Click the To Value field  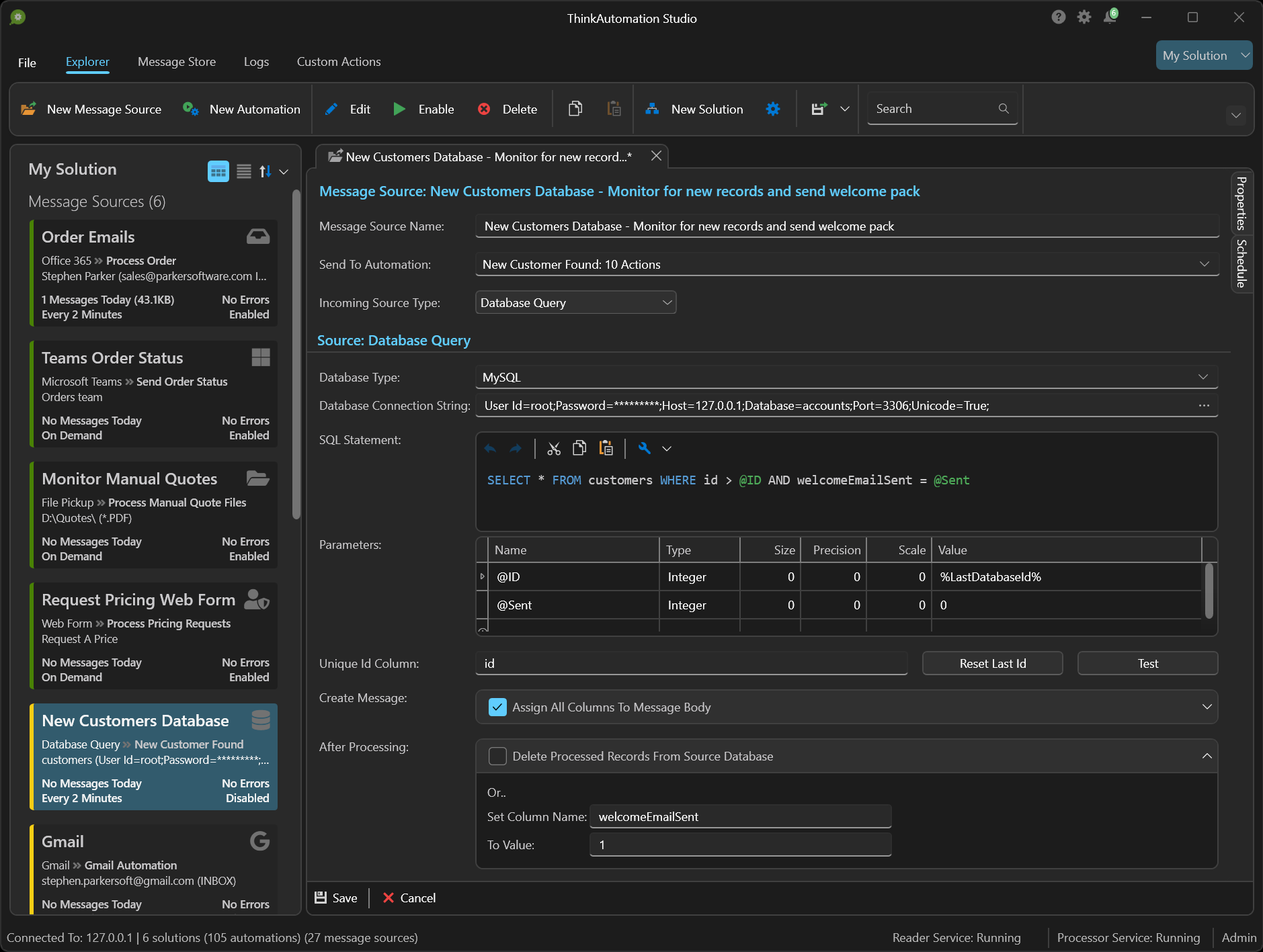tap(740, 845)
